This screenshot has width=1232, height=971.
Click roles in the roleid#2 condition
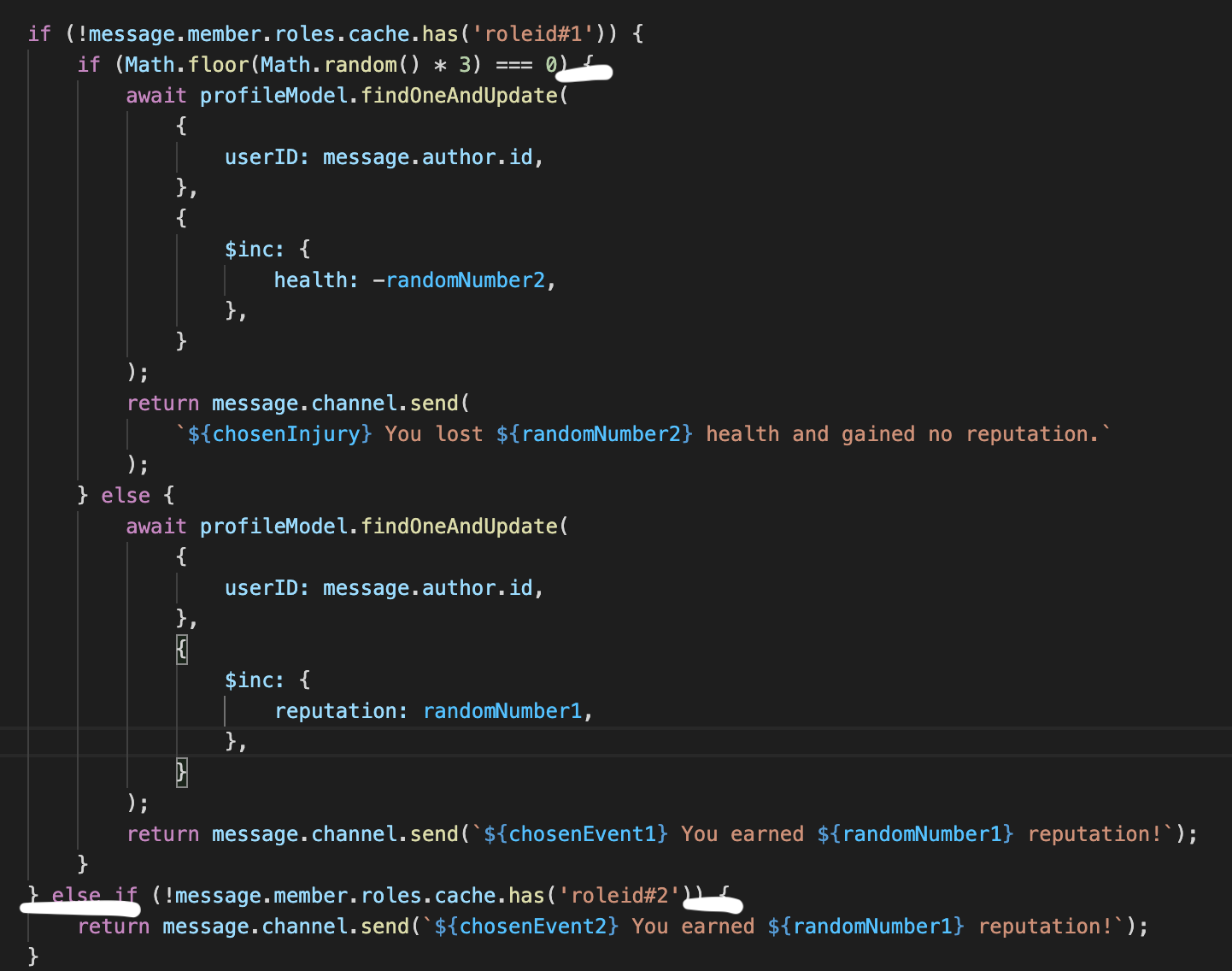(391, 896)
